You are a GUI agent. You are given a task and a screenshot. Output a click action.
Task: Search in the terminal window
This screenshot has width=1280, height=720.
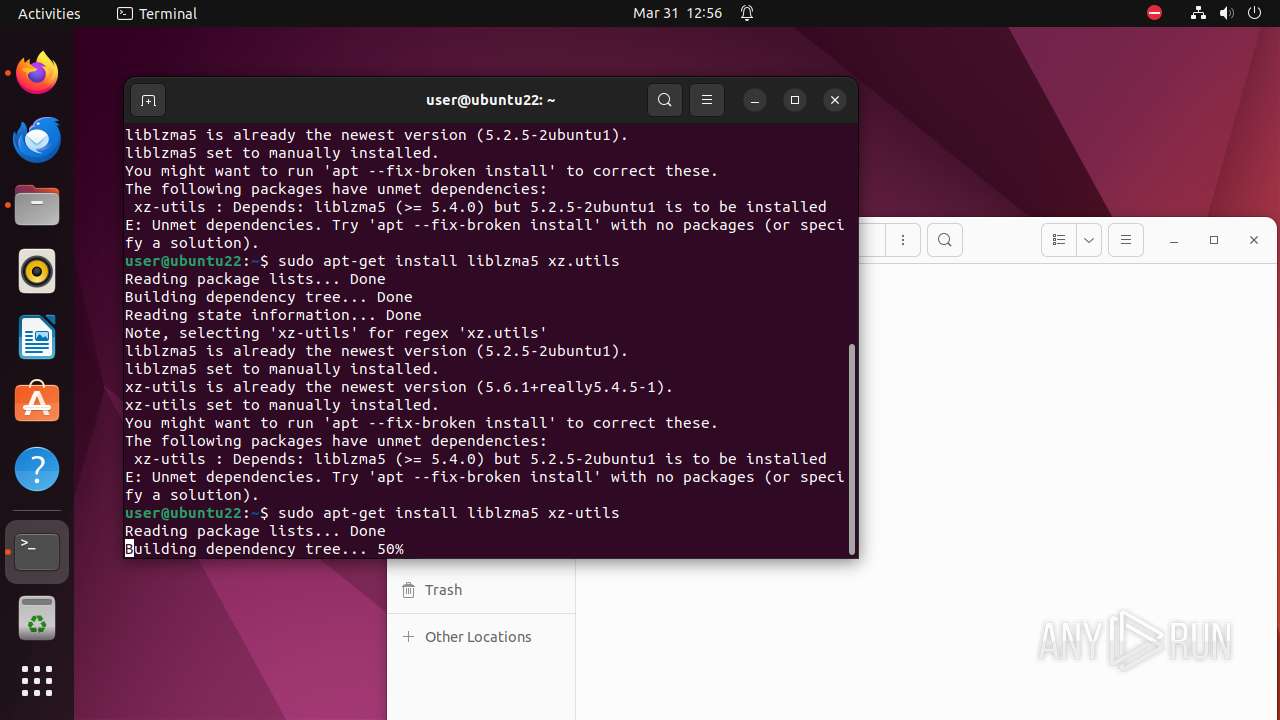point(665,100)
